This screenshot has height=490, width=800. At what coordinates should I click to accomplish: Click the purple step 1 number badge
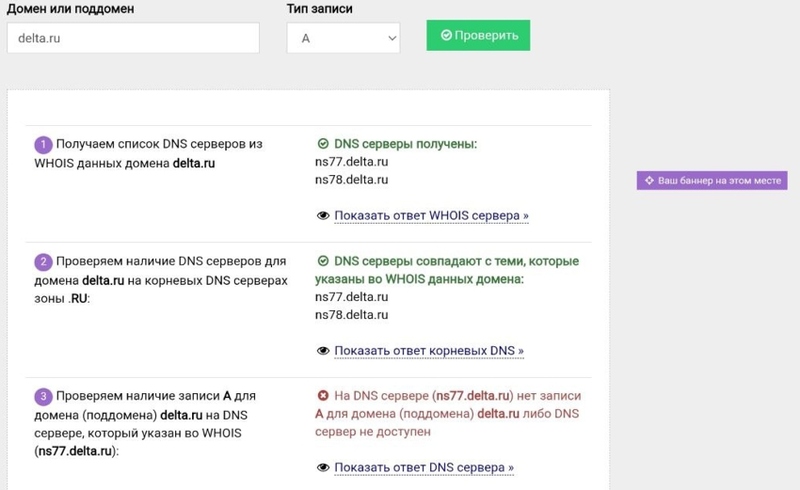point(43,145)
